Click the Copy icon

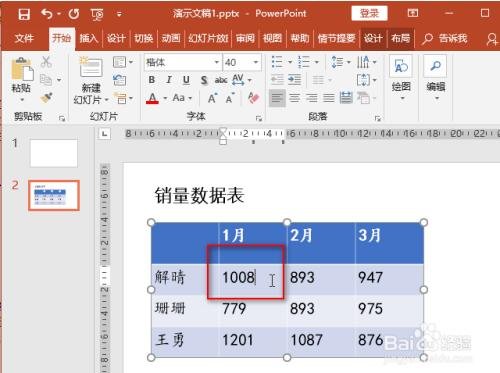coord(46,80)
